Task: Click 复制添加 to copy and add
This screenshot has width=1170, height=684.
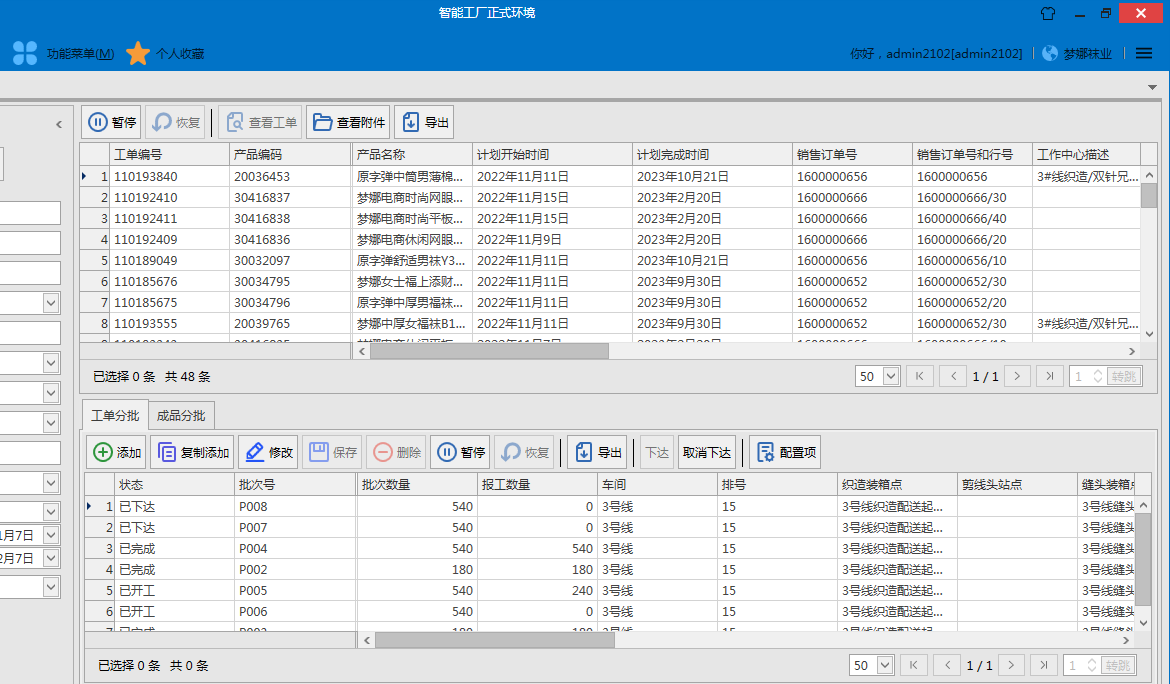Action: coord(192,452)
